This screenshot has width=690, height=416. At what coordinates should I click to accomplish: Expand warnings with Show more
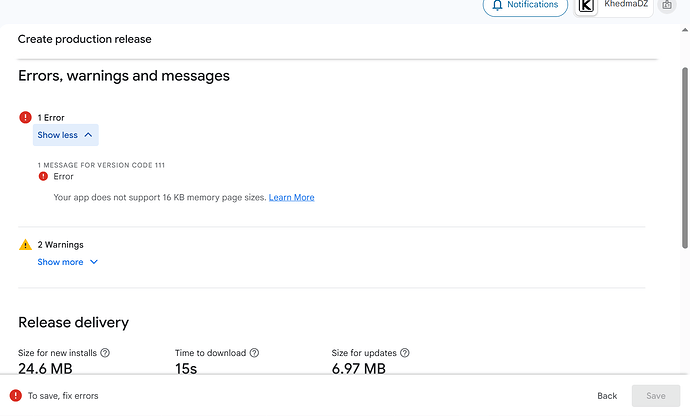click(x=67, y=262)
